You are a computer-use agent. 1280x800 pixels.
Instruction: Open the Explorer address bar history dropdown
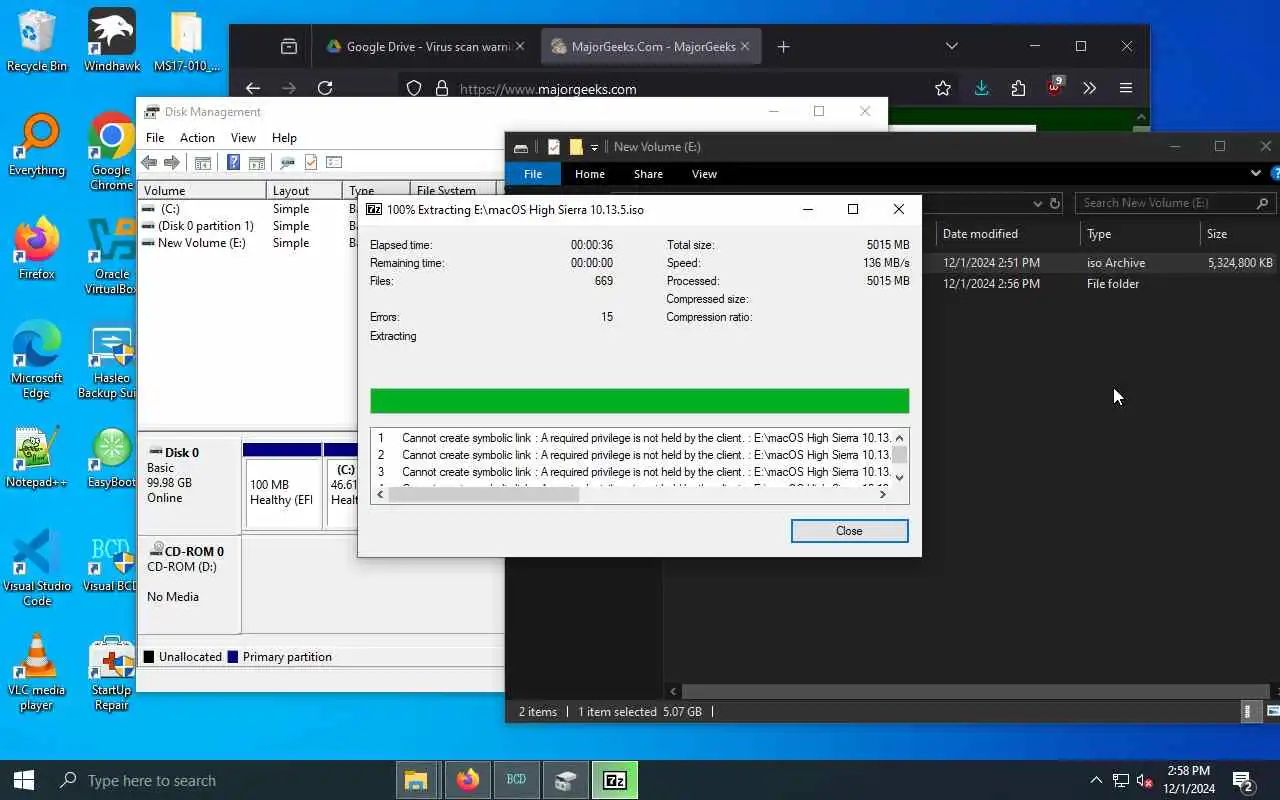[x=1038, y=203]
